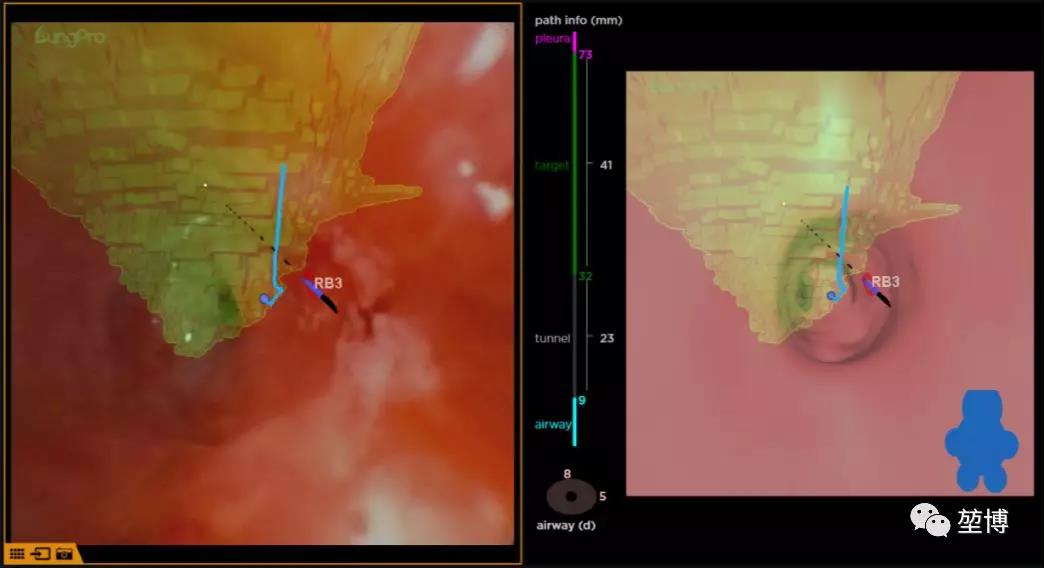Screen dimensions: 1044x568
Task: Open the grid layout icon
Action: [17, 553]
